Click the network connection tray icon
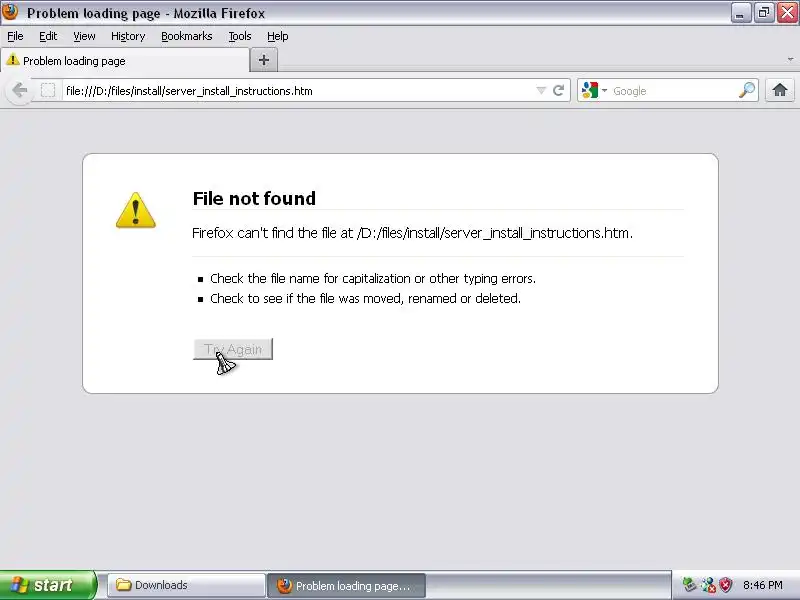This screenshot has width=800, height=600. click(x=708, y=585)
